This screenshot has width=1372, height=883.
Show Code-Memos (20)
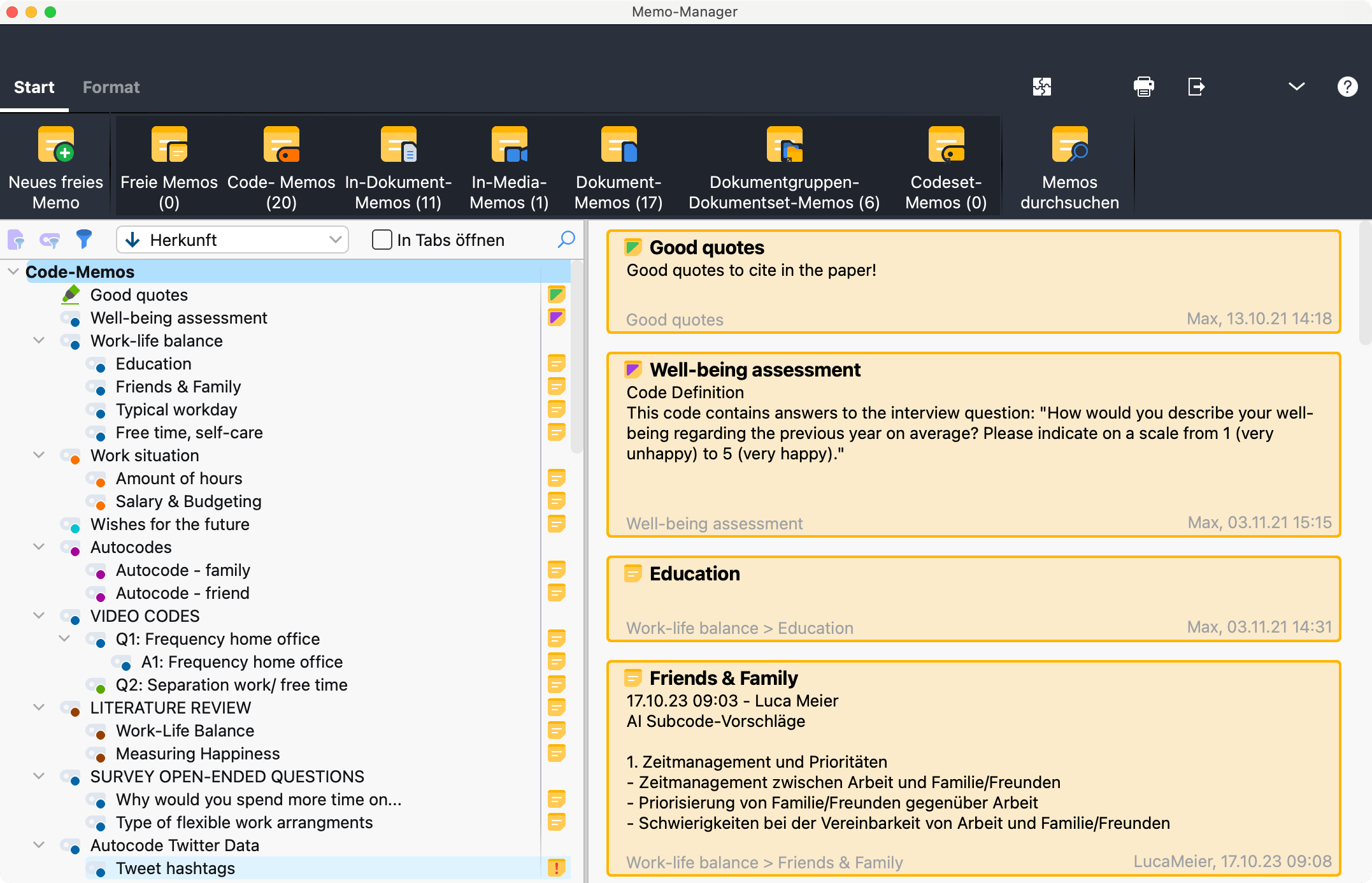pos(281,168)
